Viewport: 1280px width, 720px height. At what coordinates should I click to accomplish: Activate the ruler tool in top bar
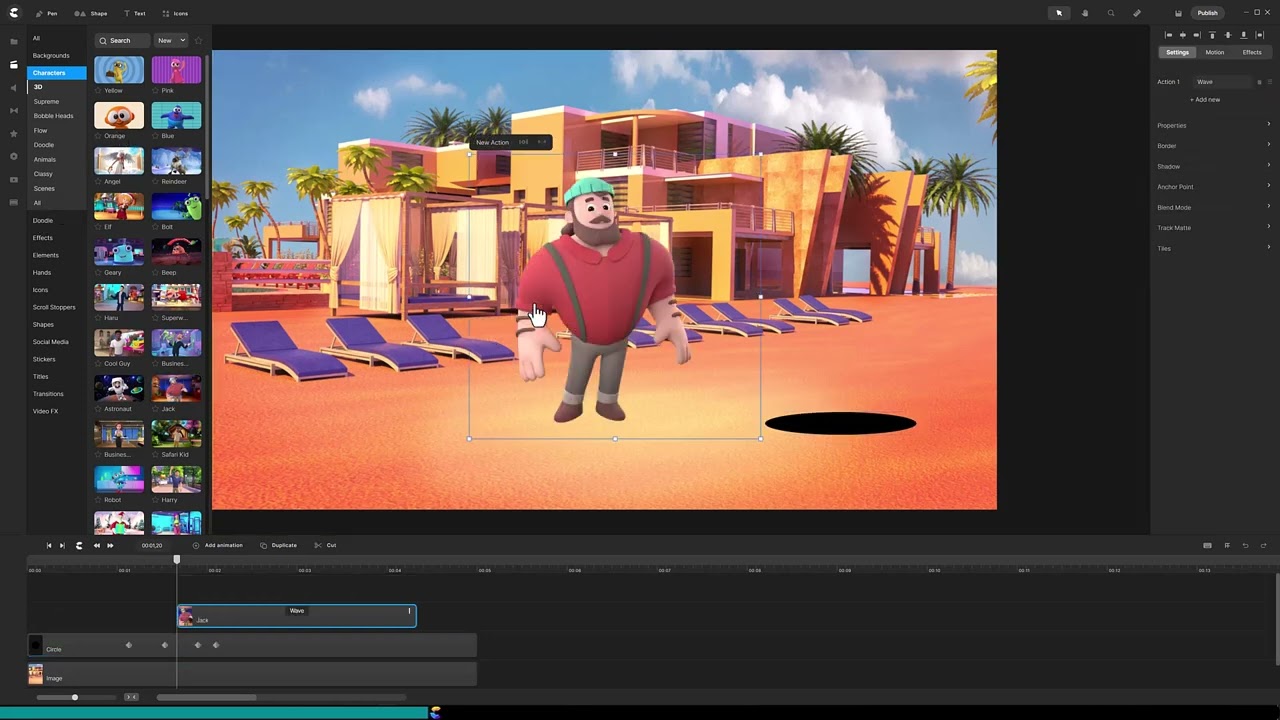tap(1137, 13)
